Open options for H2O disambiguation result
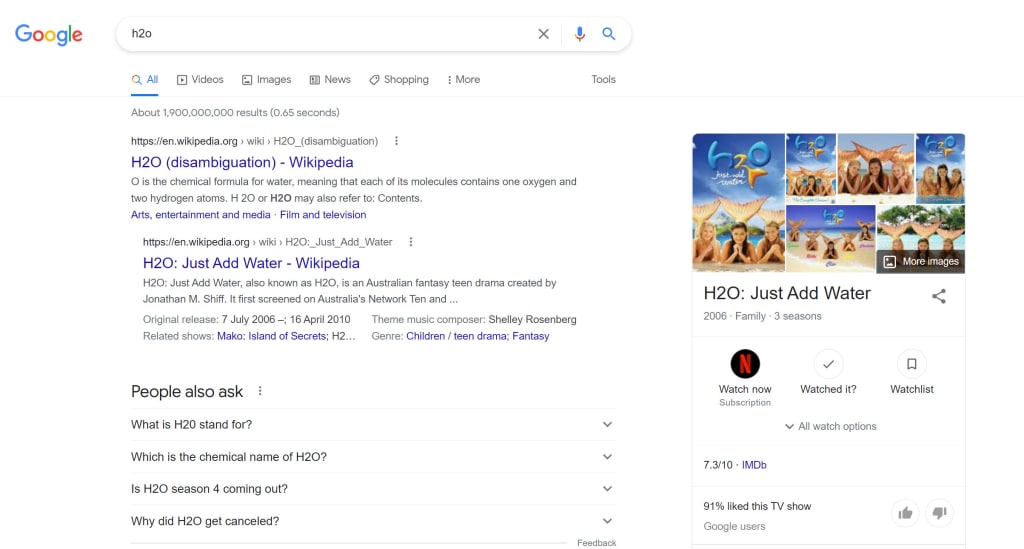This screenshot has height=549, width=1024. pyautogui.click(x=396, y=141)
